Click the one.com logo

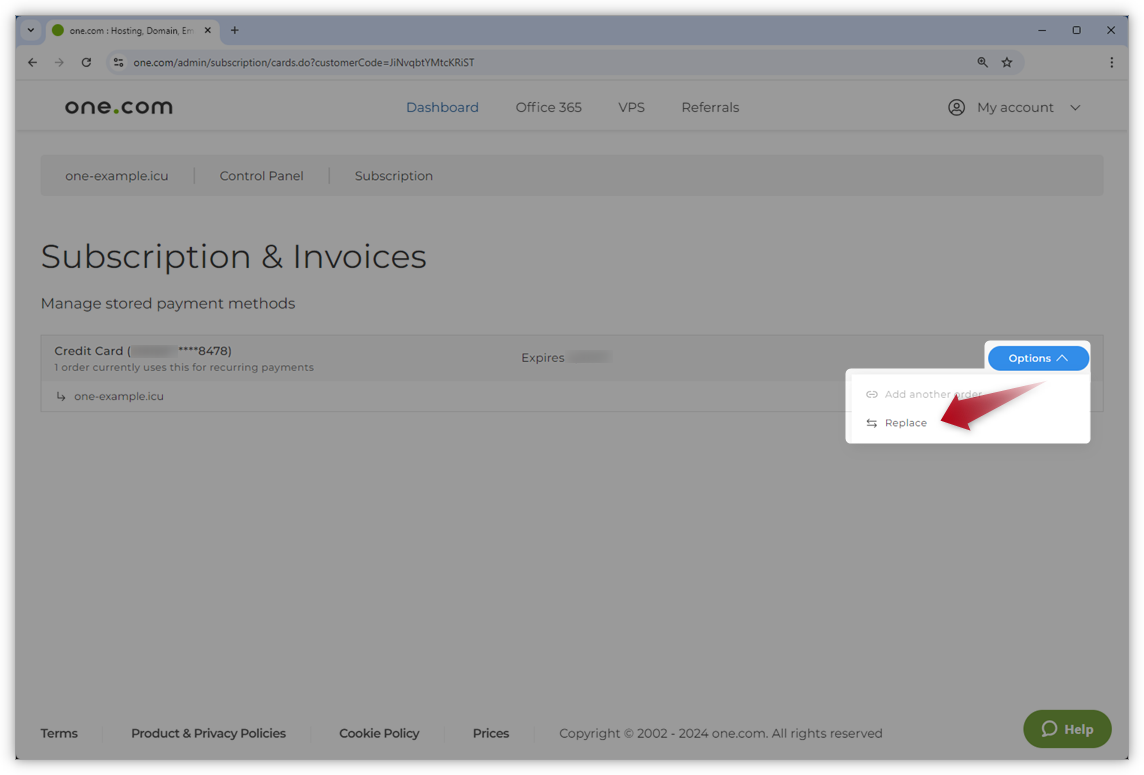pyautogui.click(x=118, y=107)
